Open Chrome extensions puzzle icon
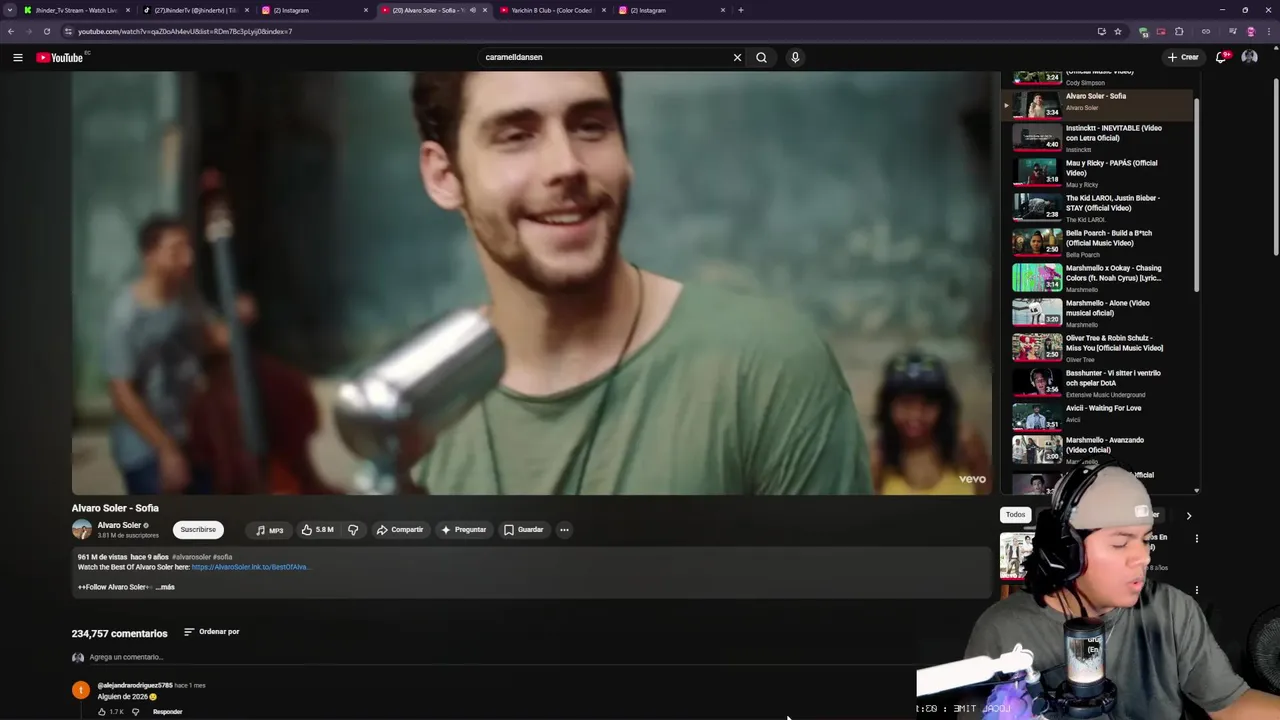The image size is (1280, 720). pos(1179,31)
